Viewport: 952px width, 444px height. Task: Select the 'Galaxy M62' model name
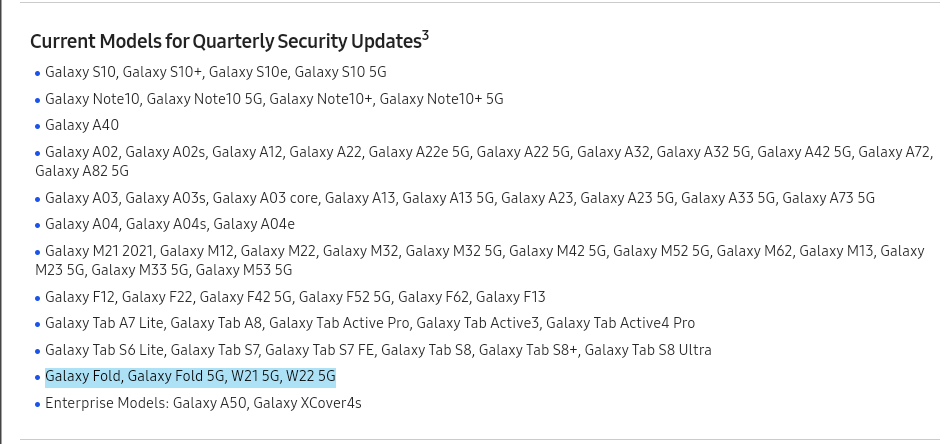pos(754,251)
